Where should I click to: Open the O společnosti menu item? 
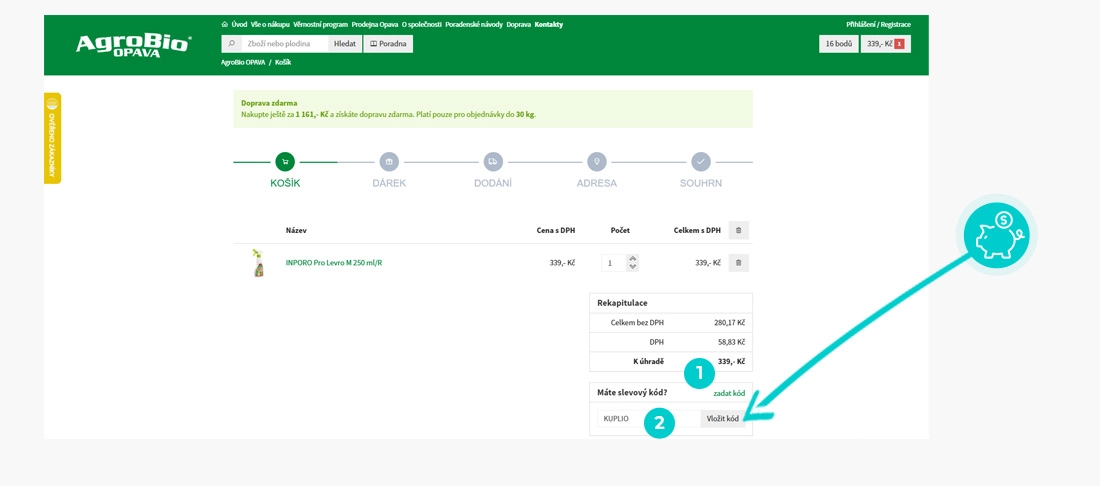pos(422,25)
